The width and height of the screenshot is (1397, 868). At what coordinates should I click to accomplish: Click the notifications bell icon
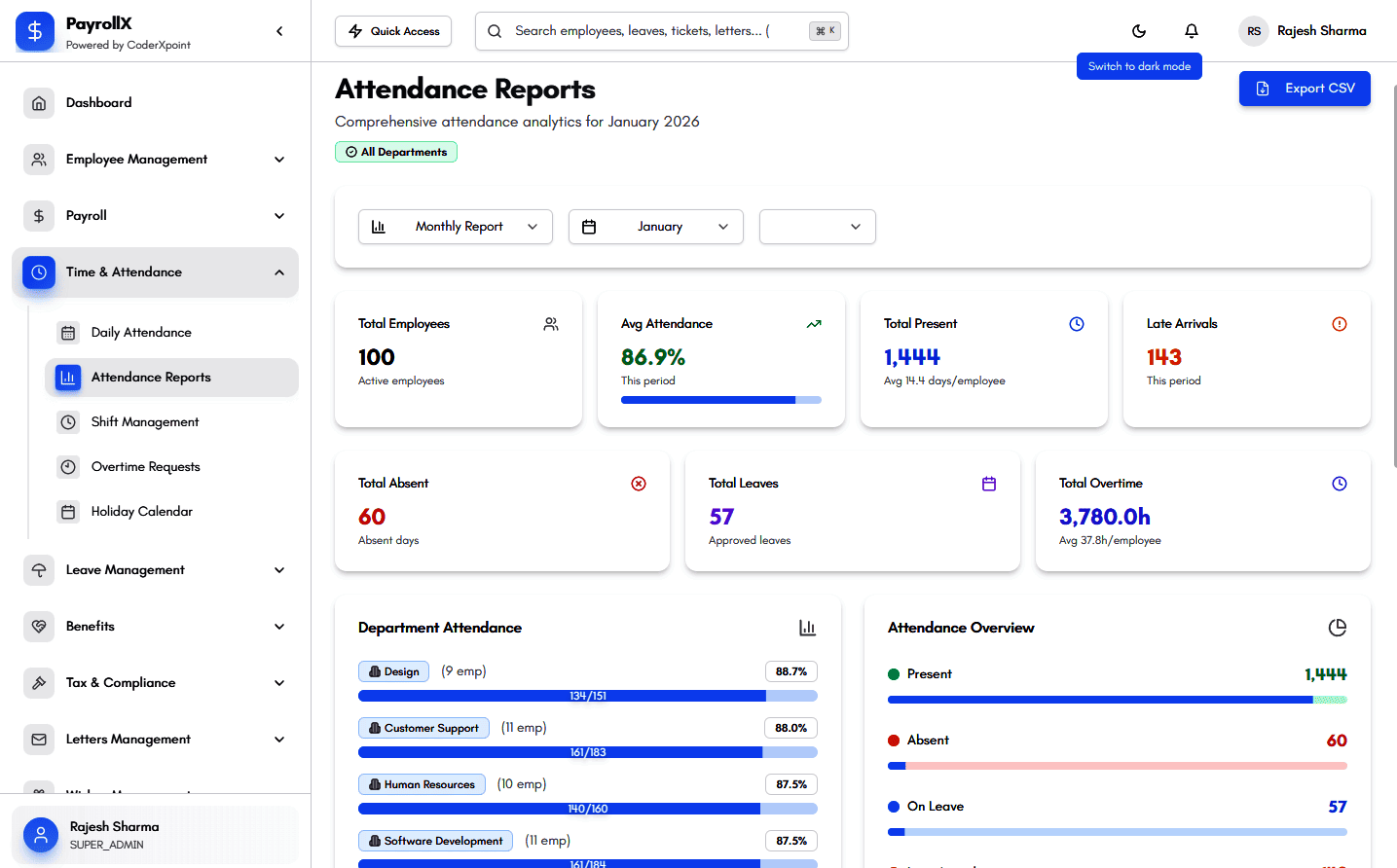coord(1191,31)
